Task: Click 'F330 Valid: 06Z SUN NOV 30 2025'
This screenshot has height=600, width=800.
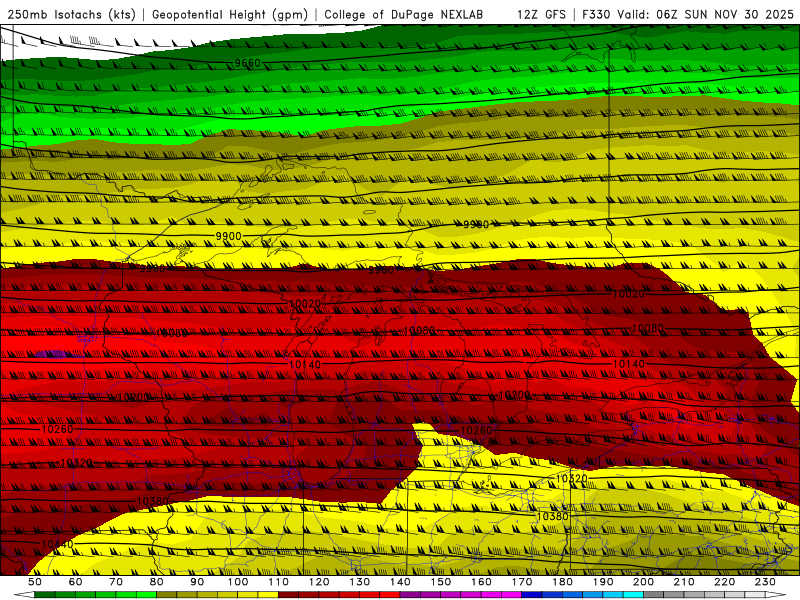Action: point(688,15)
